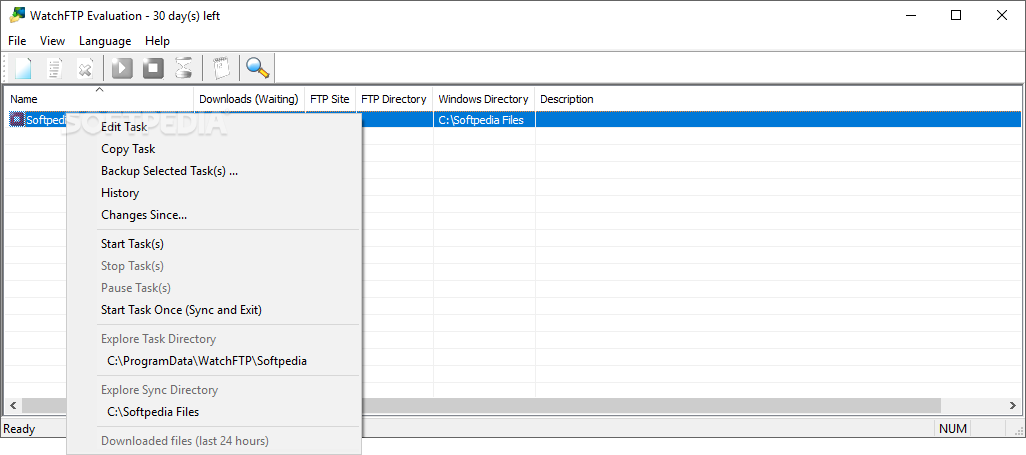Click the horizontal scrollbar right arrow

(x=1013, y=406)
